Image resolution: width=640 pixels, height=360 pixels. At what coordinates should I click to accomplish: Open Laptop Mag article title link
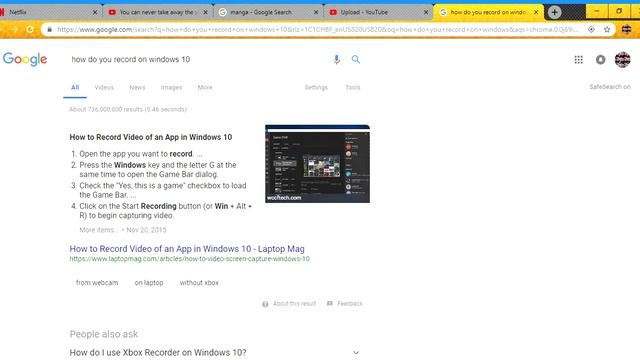click(x=187, y=249)
